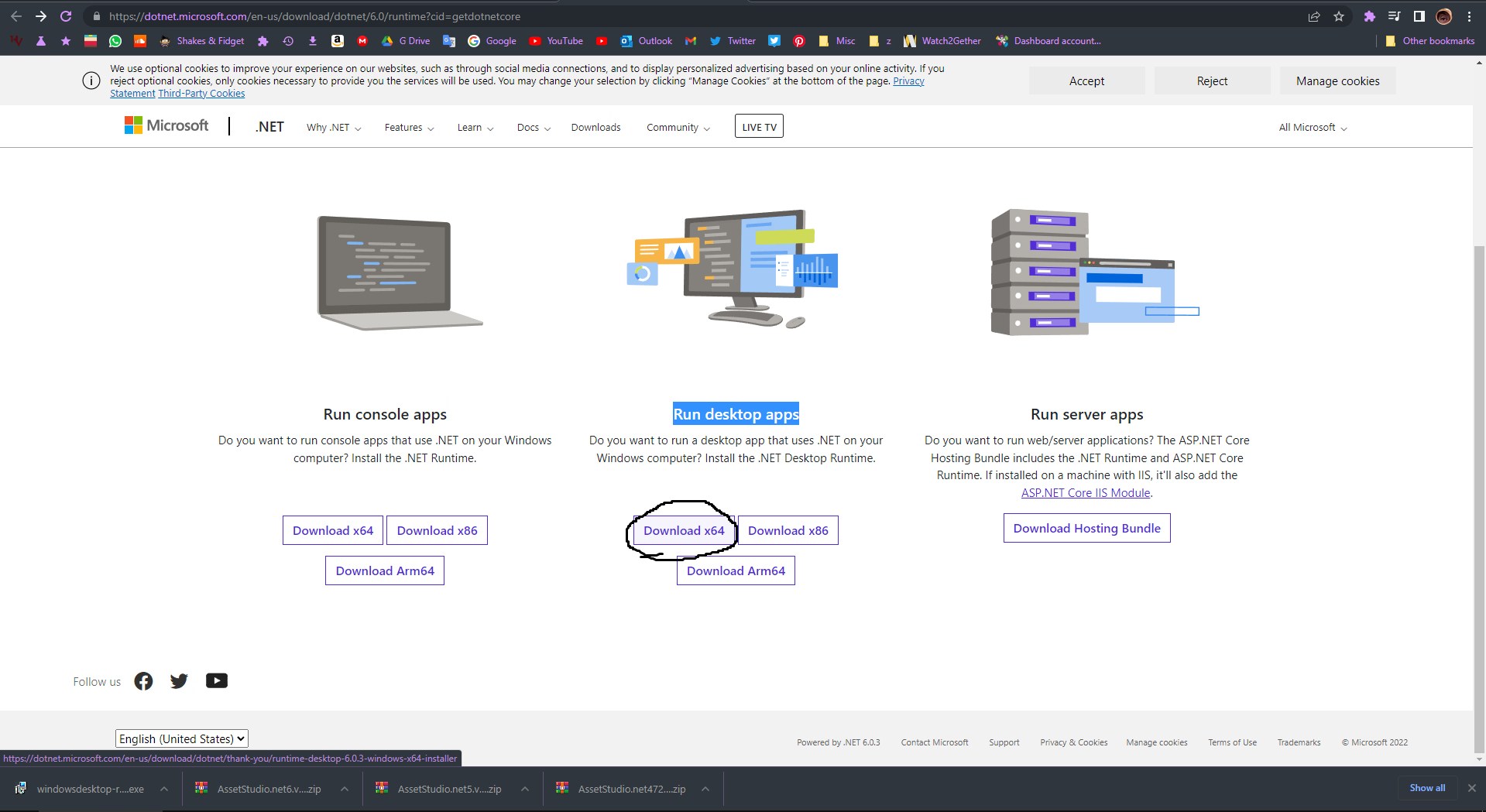Click the site info lock icon
This screenshot has width=1486, height=812.
point(96,16)
